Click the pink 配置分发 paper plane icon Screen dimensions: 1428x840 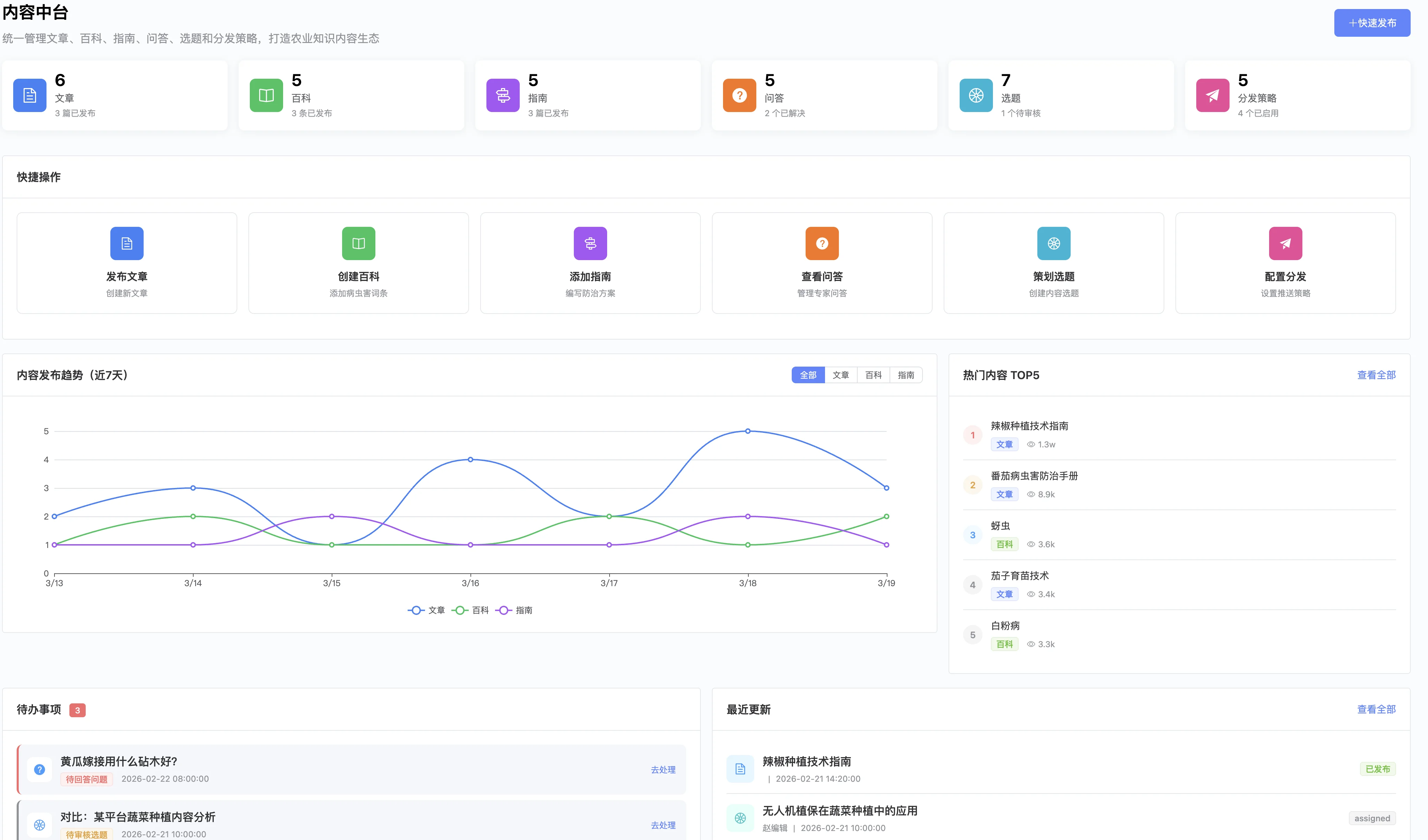(1285, 243)
